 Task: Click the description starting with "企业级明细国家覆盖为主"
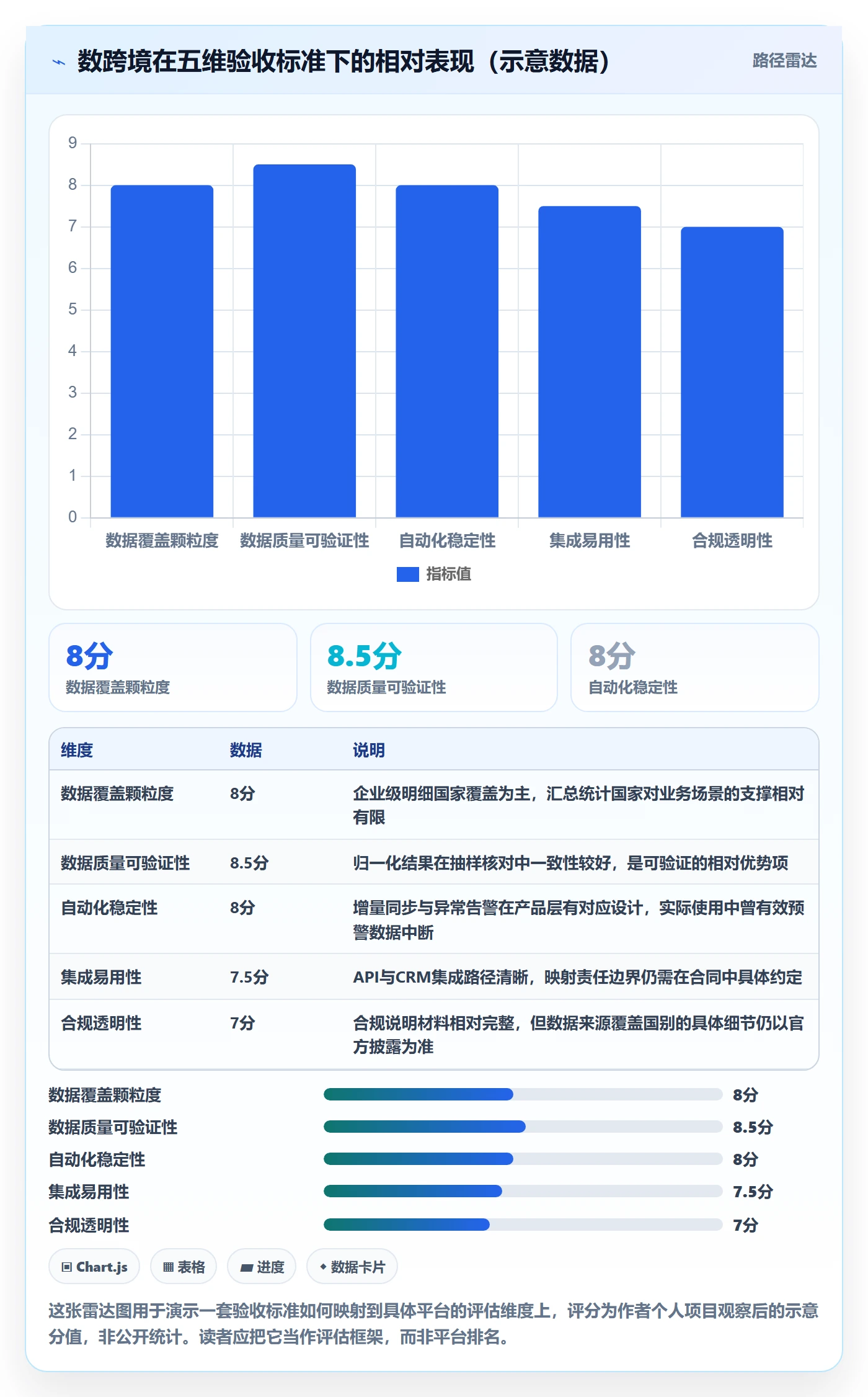pos(579,805)
